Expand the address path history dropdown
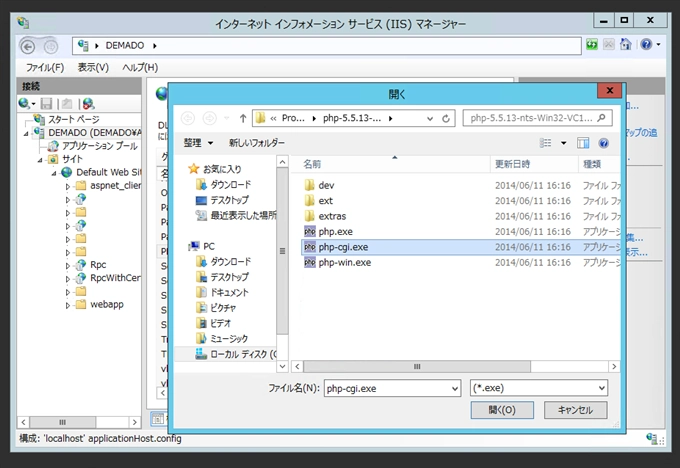Viewport: 680px width, 468px height. (x=430, y=118)
